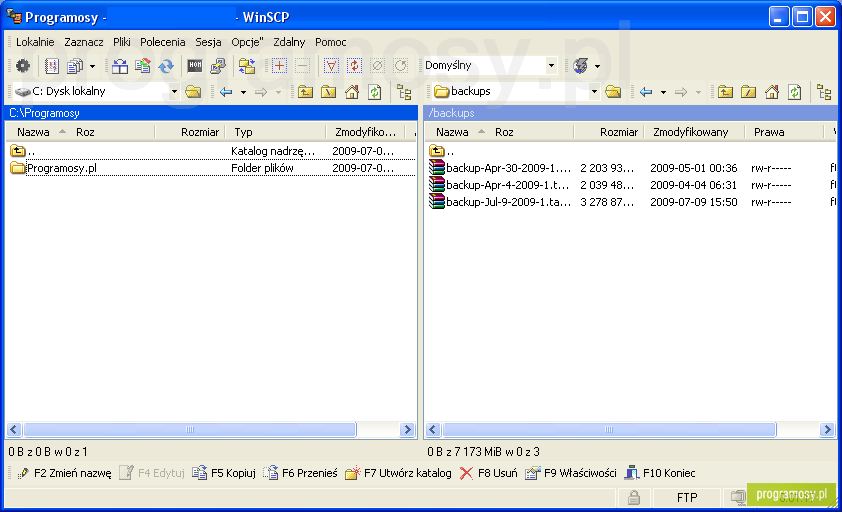This screenshot has height=512, width=842.
Task: Click the queue documents icon in main toolbar
Action: 75,66
